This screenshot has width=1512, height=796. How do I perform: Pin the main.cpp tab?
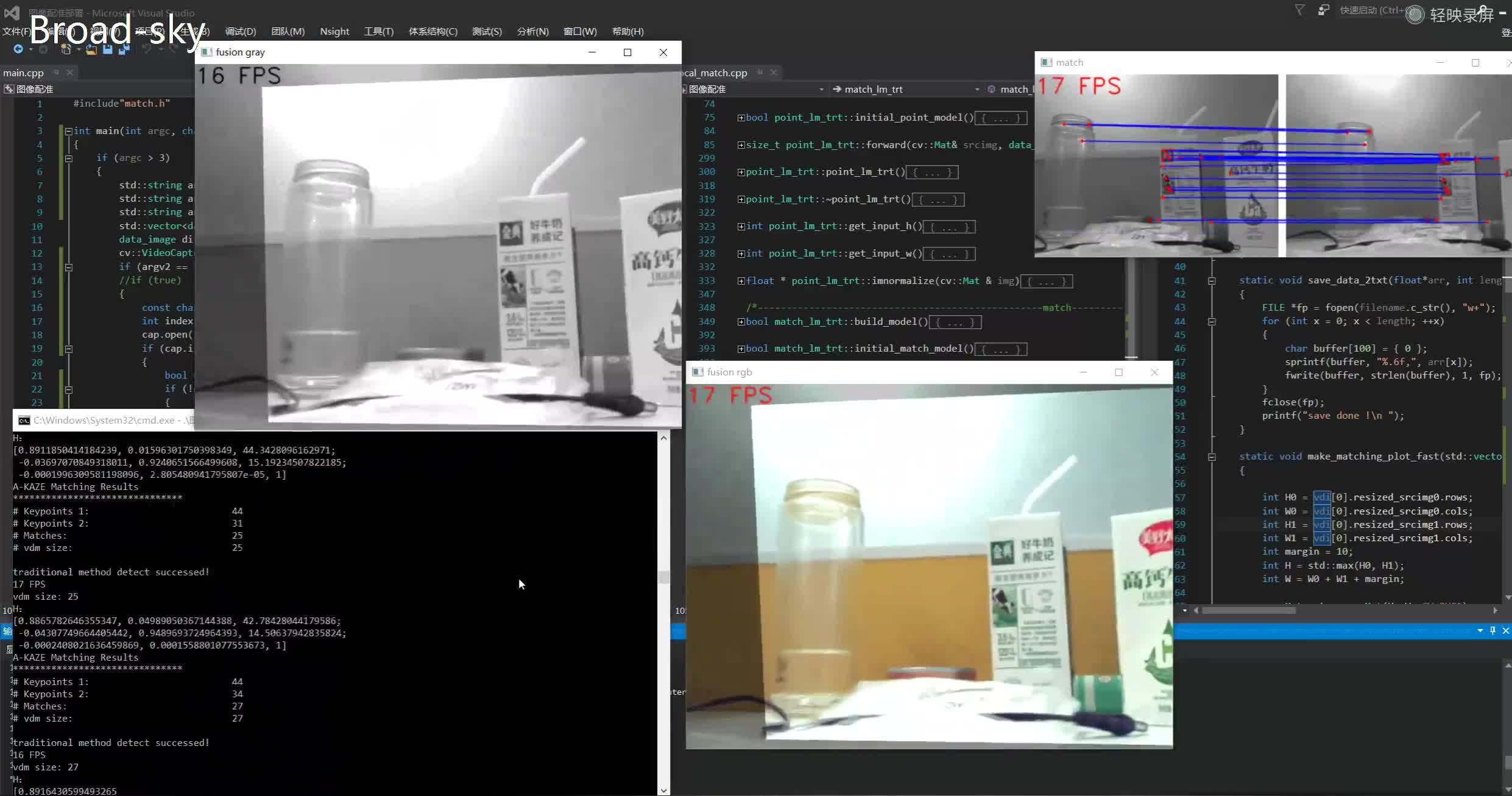click(x=56, y=73)
